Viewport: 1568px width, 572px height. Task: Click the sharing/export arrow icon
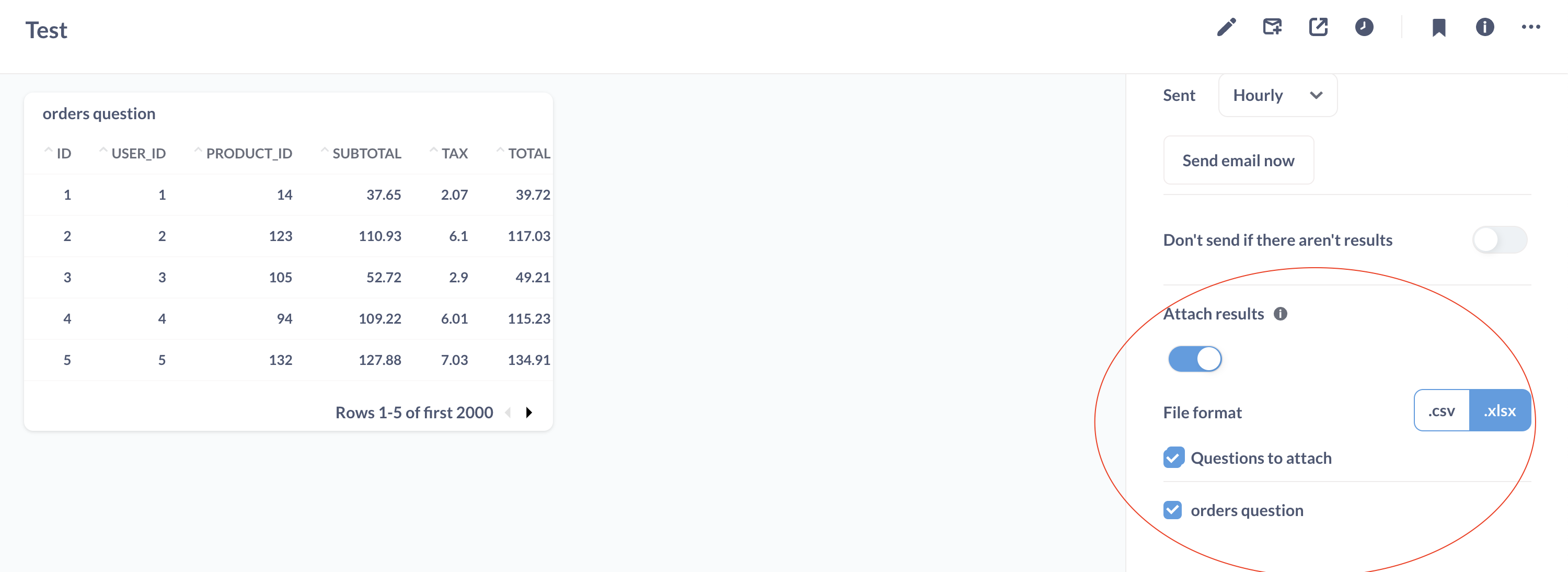point(1318,27)
